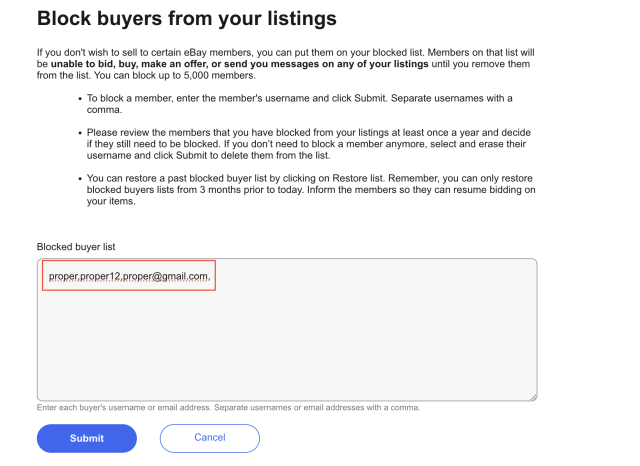Screen dimensions: 640x466
Task: Click the blue Submit button
Action: click(86, 438)
